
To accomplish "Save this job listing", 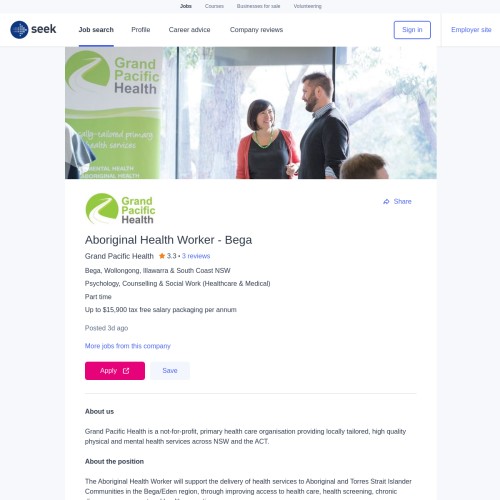I will pyautogui.click(x=170, y=371).
